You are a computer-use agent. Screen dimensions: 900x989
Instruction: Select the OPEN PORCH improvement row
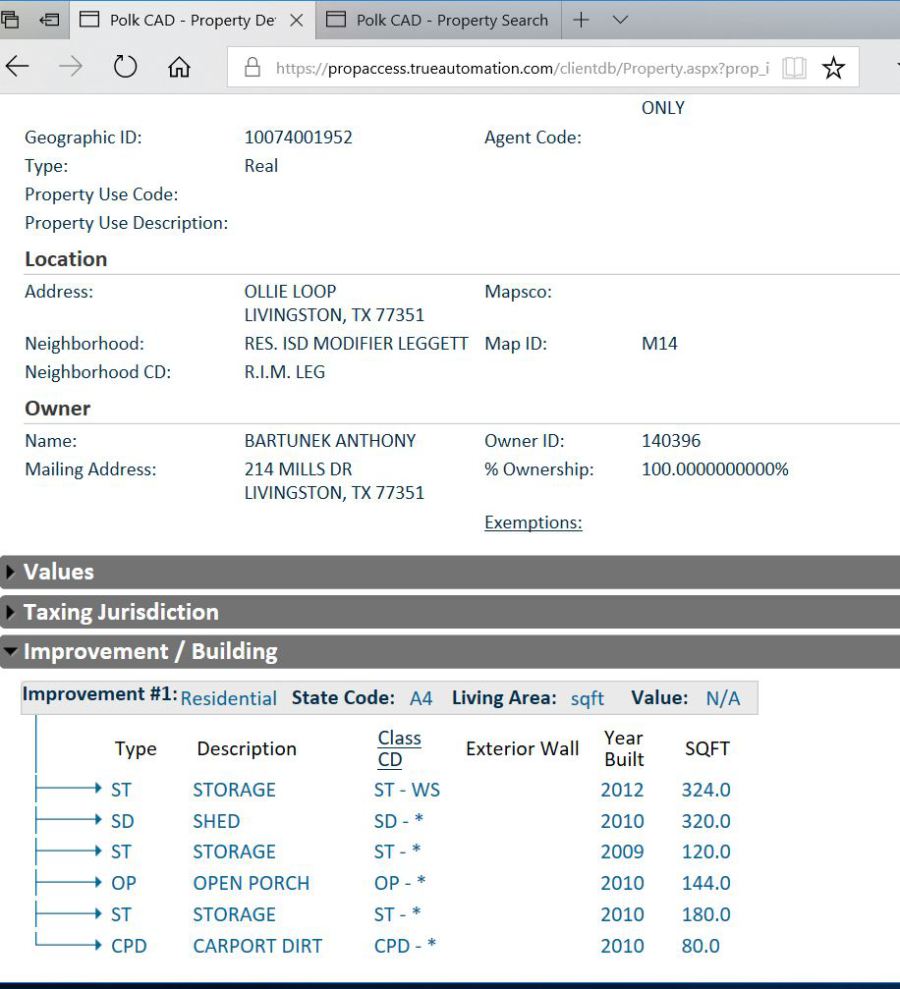tap(251, 883)
